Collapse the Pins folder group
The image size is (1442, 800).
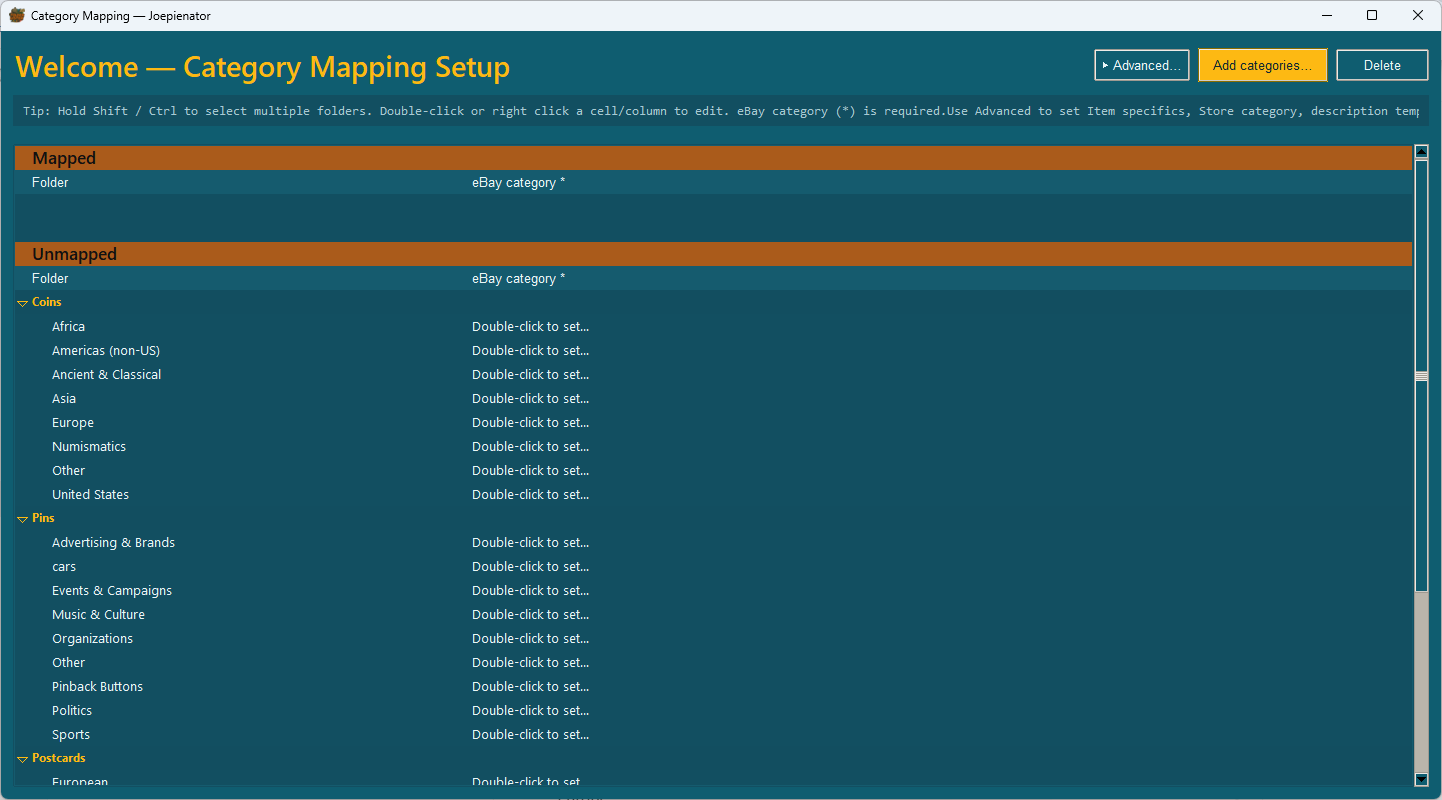click(23, 519)
